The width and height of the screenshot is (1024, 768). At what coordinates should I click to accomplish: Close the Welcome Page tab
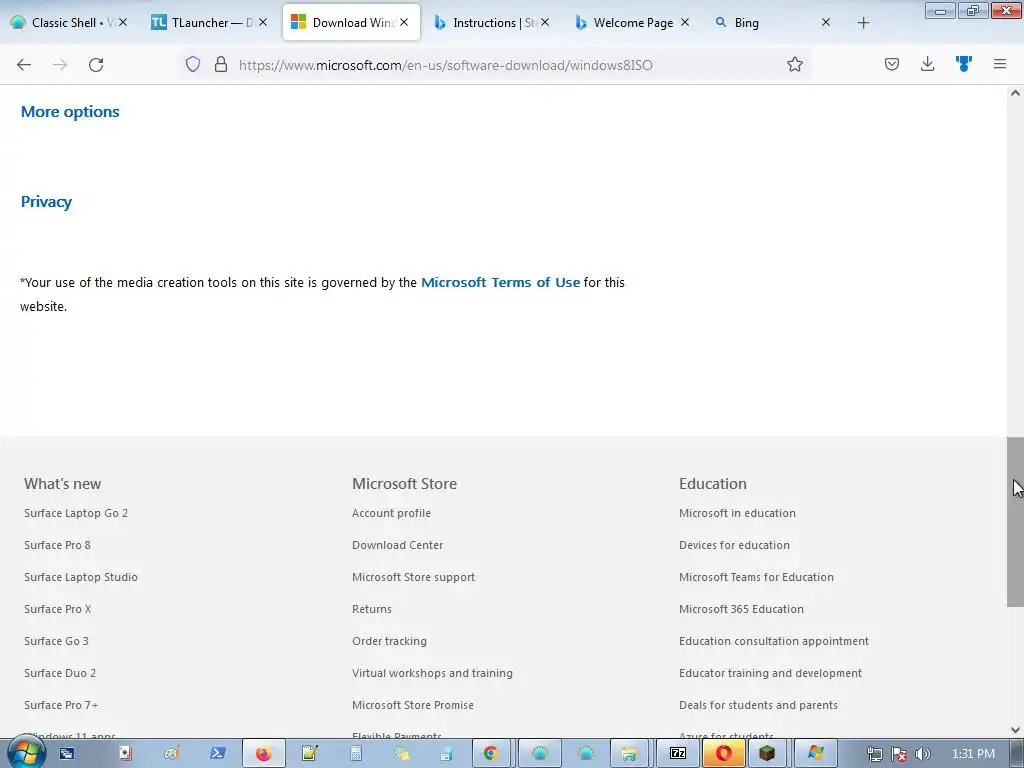tap(684, 22)
